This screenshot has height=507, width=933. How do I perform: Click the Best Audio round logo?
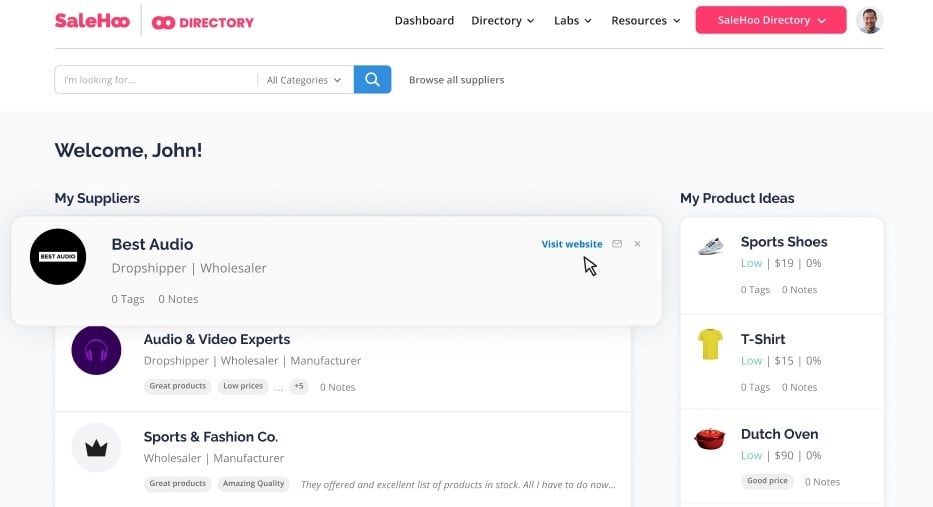58,257
